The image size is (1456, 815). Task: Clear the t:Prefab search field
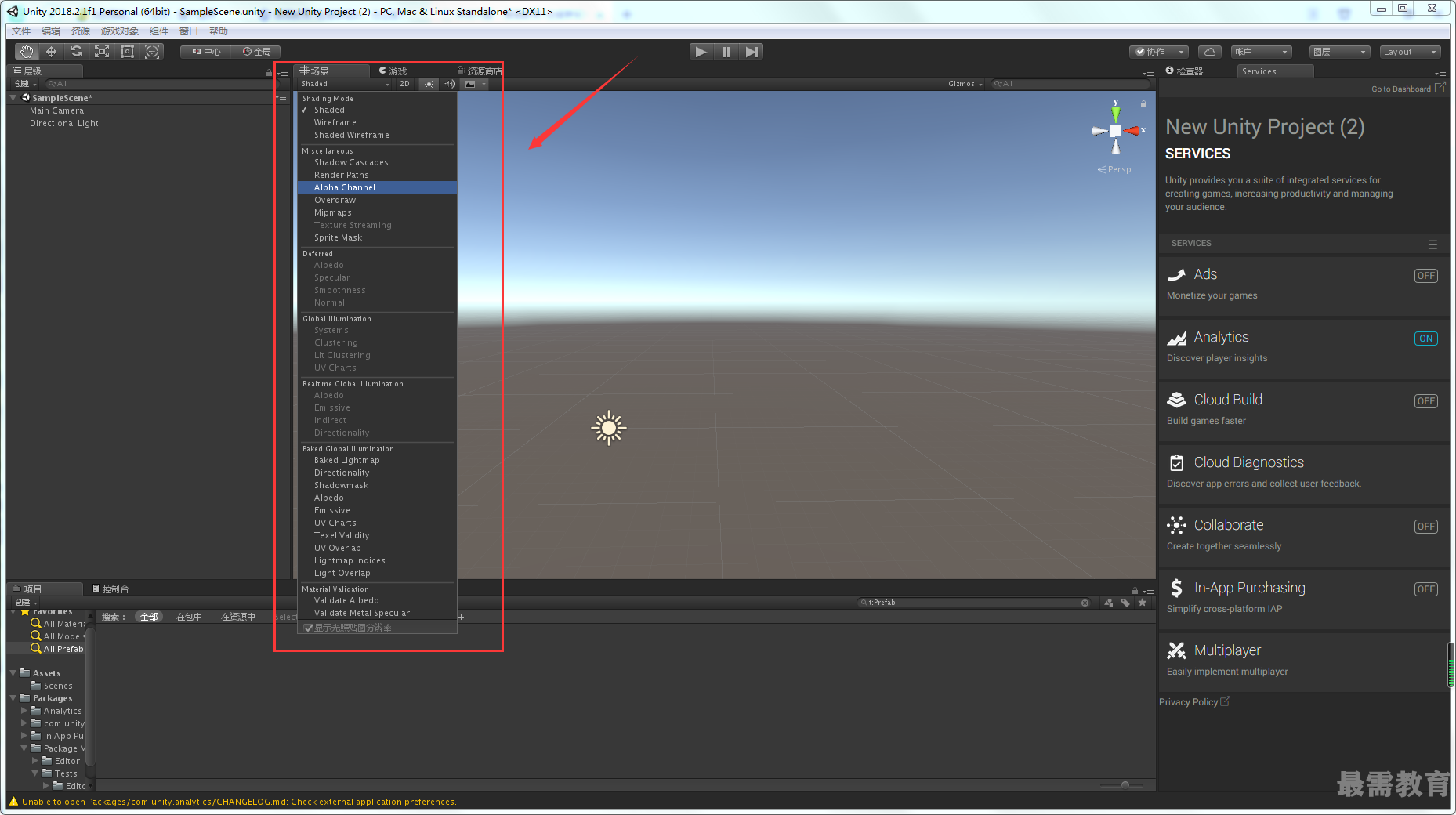[1085, 603]
